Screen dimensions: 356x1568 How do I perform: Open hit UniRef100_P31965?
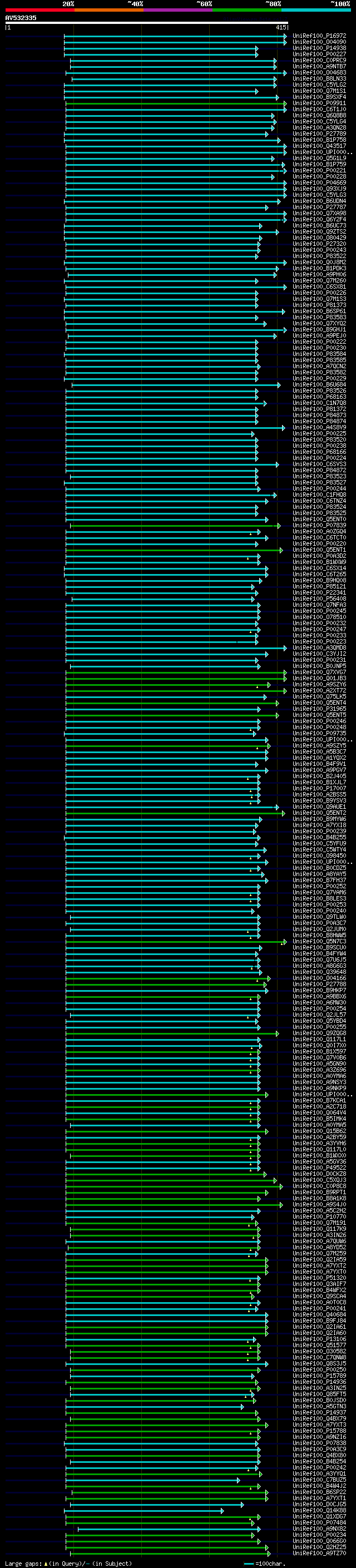pyautogui.click(x=319, y=709)
